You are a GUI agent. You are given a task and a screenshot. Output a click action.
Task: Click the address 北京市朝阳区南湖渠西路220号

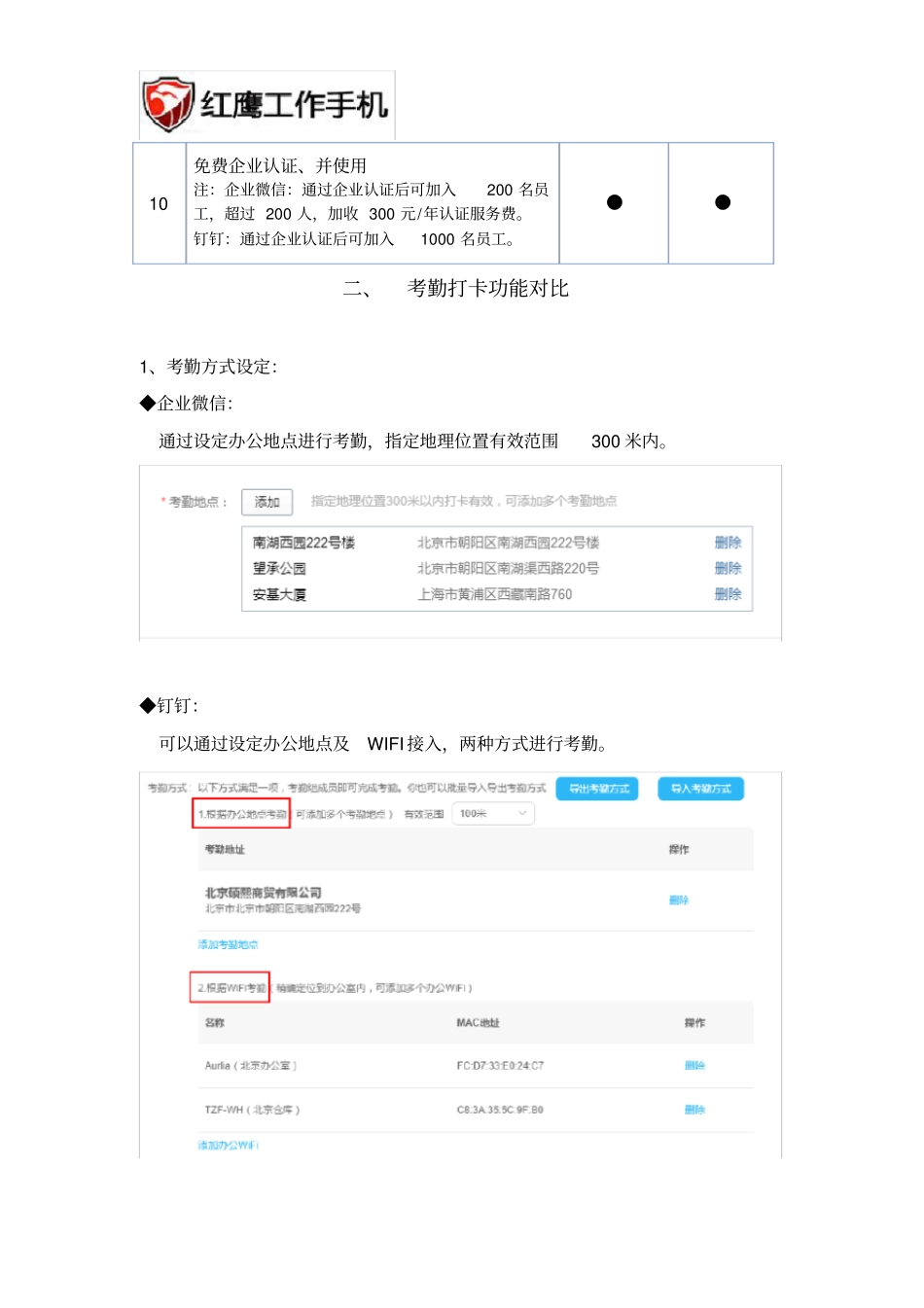[509, 568]
